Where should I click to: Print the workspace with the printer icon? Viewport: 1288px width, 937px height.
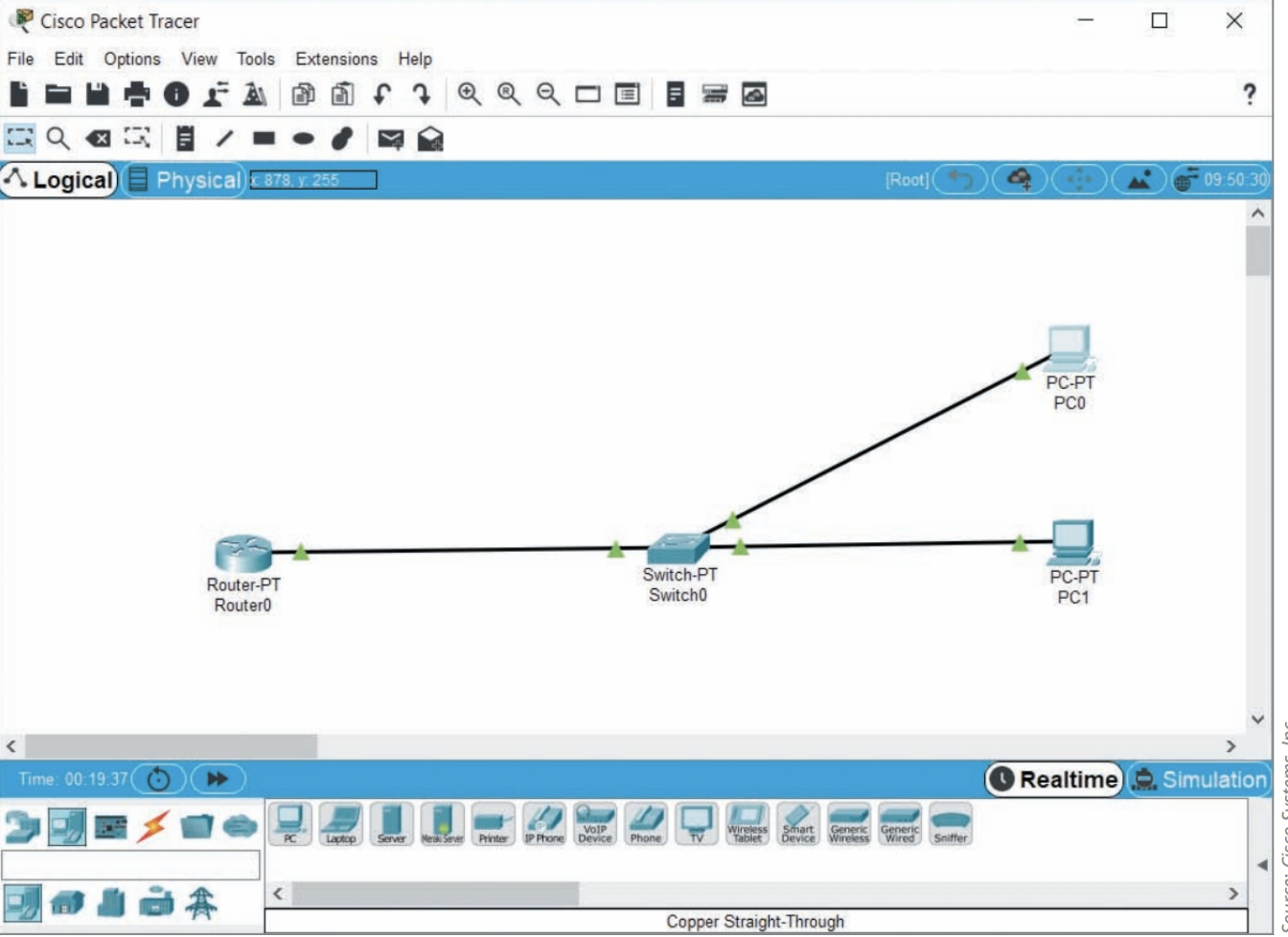[137, 94]
